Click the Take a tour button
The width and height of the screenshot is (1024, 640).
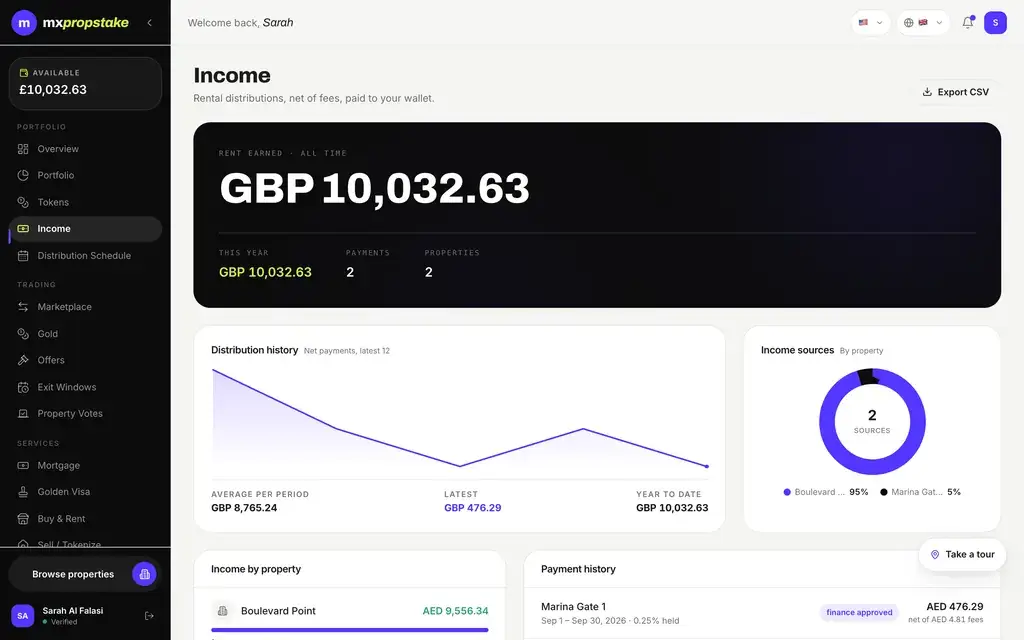click(962, 554)
